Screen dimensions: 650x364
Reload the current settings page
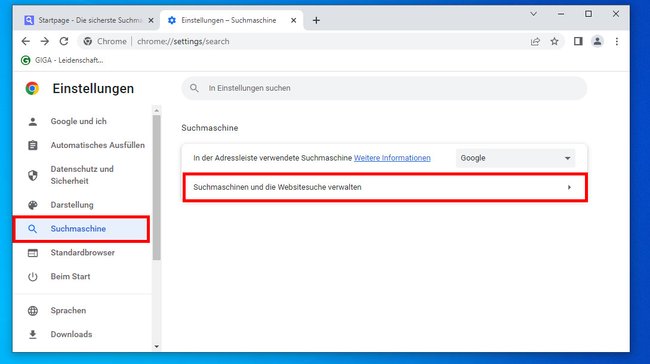(x=64, y=41)
